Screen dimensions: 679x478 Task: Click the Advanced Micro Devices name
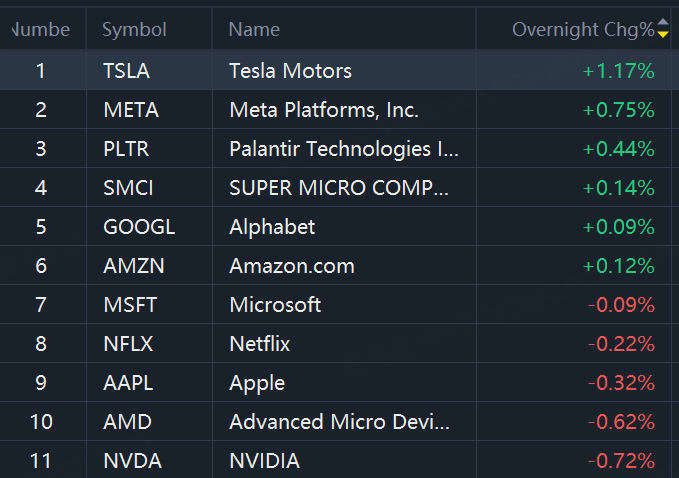(339, 422)
